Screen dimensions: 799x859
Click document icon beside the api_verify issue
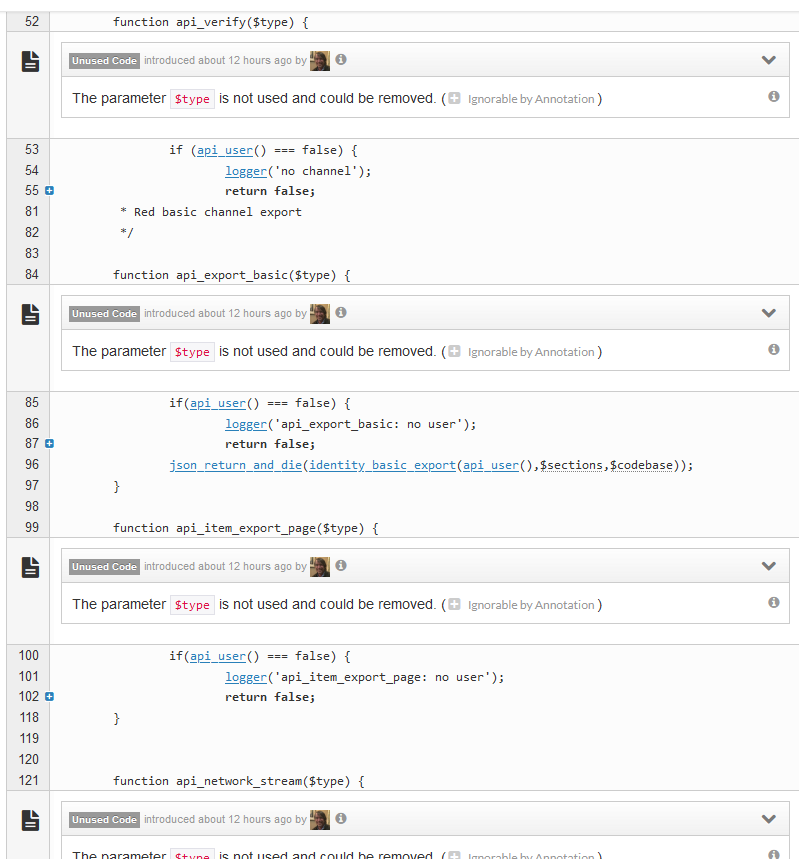[31, 61]
